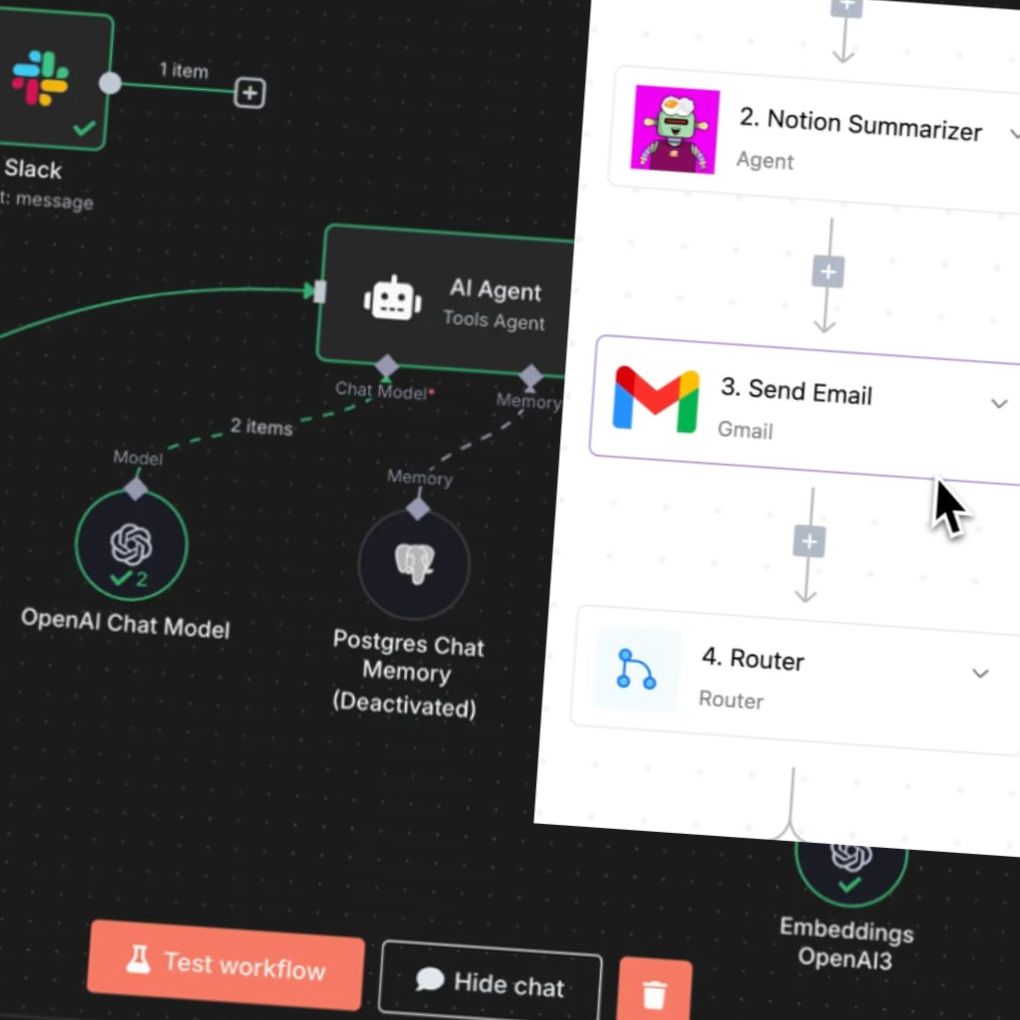Viewport: 1020px width, 1020px height.
Task: Add step between Send Email and Router
Action: coord(809,541)
